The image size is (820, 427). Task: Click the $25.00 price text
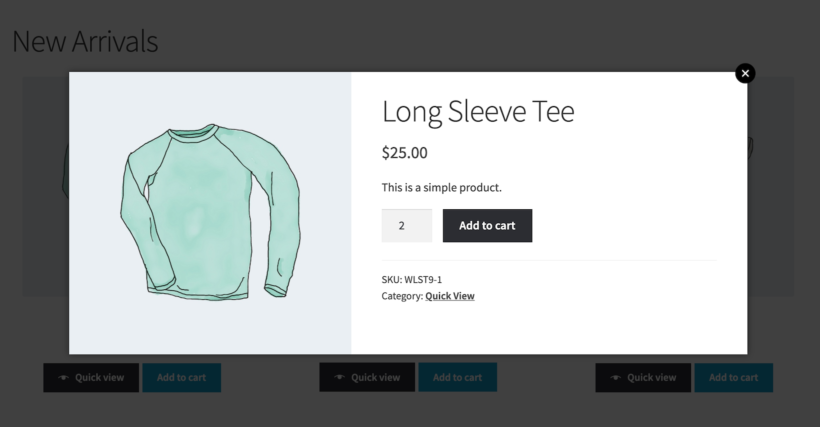pos(405,153)
